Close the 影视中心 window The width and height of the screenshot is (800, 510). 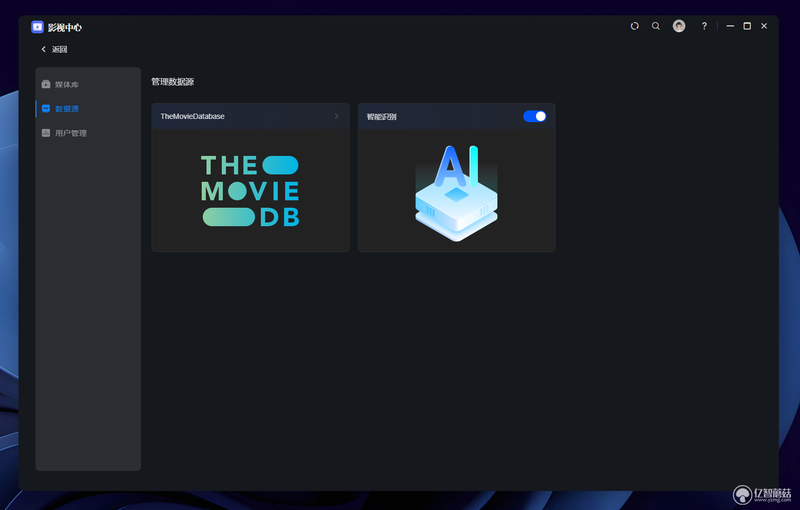click(764, 26)
